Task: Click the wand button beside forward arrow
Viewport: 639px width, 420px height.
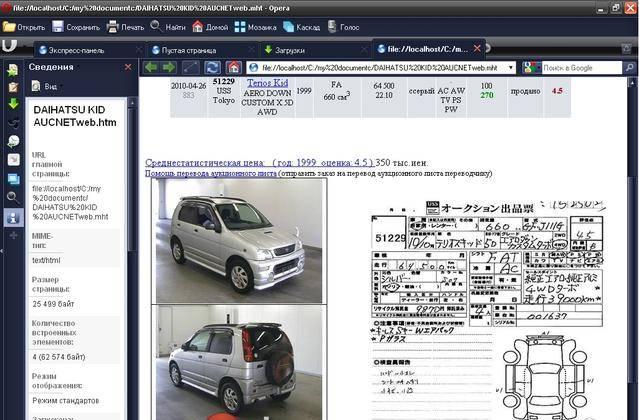Action: point(191,68)
